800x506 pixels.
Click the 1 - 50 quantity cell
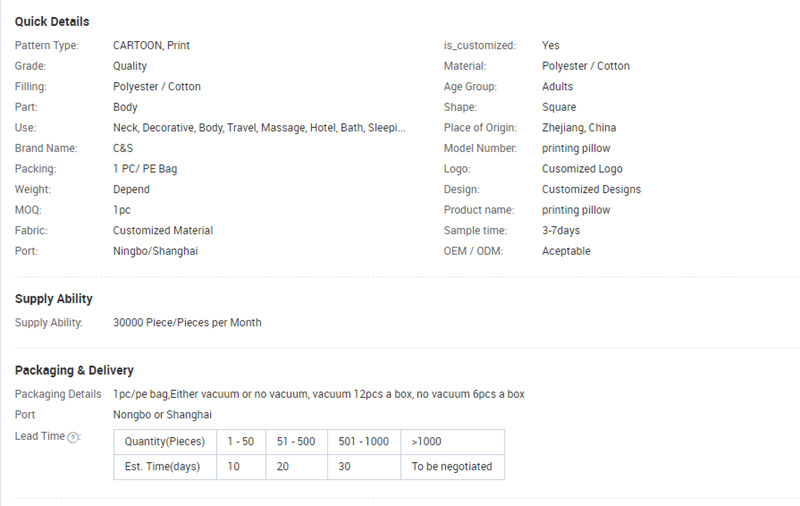pyautogui.click(x=241, y=442)
